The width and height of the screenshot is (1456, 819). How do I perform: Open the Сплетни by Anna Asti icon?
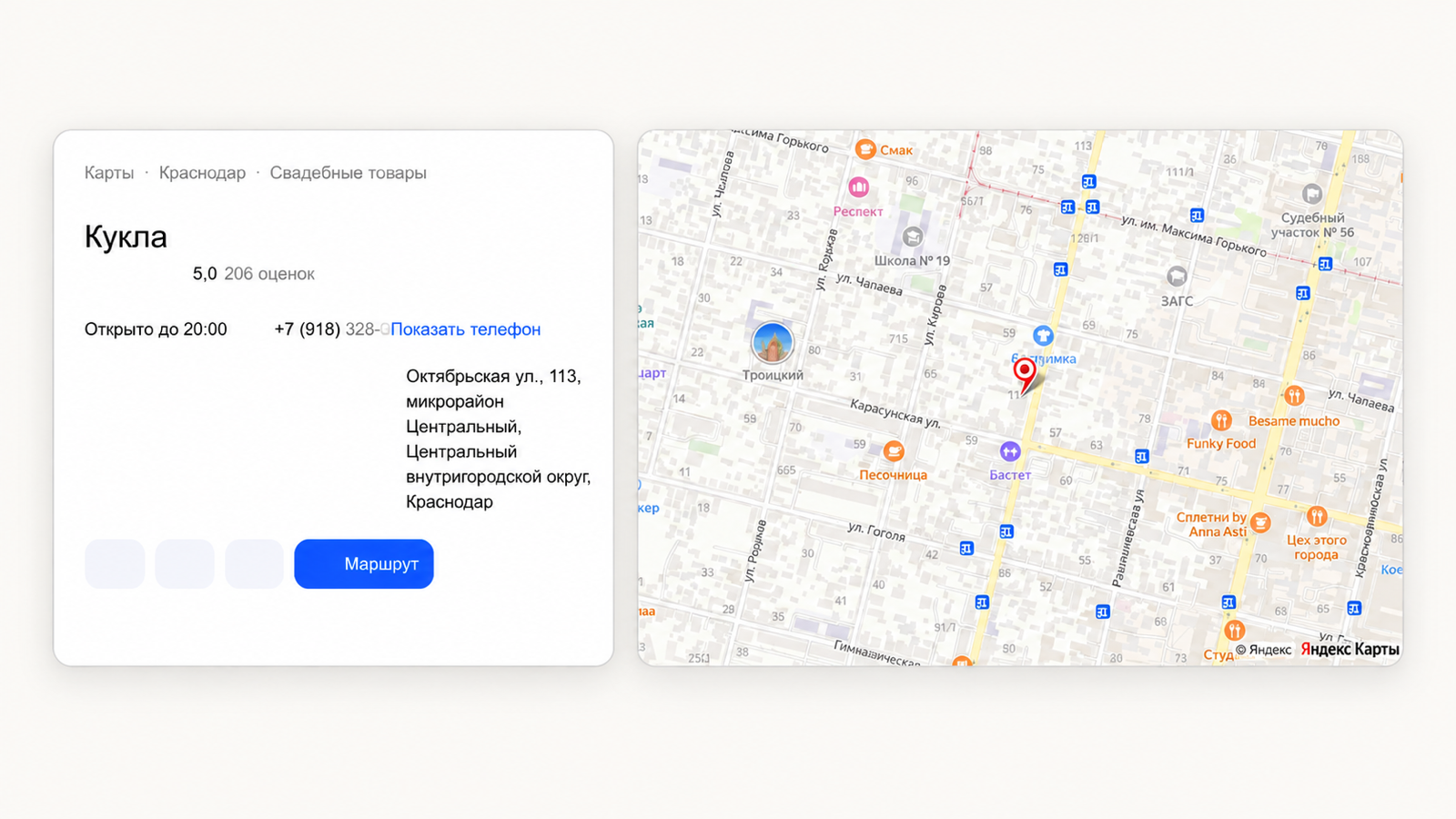click(x=1260, y=522)
